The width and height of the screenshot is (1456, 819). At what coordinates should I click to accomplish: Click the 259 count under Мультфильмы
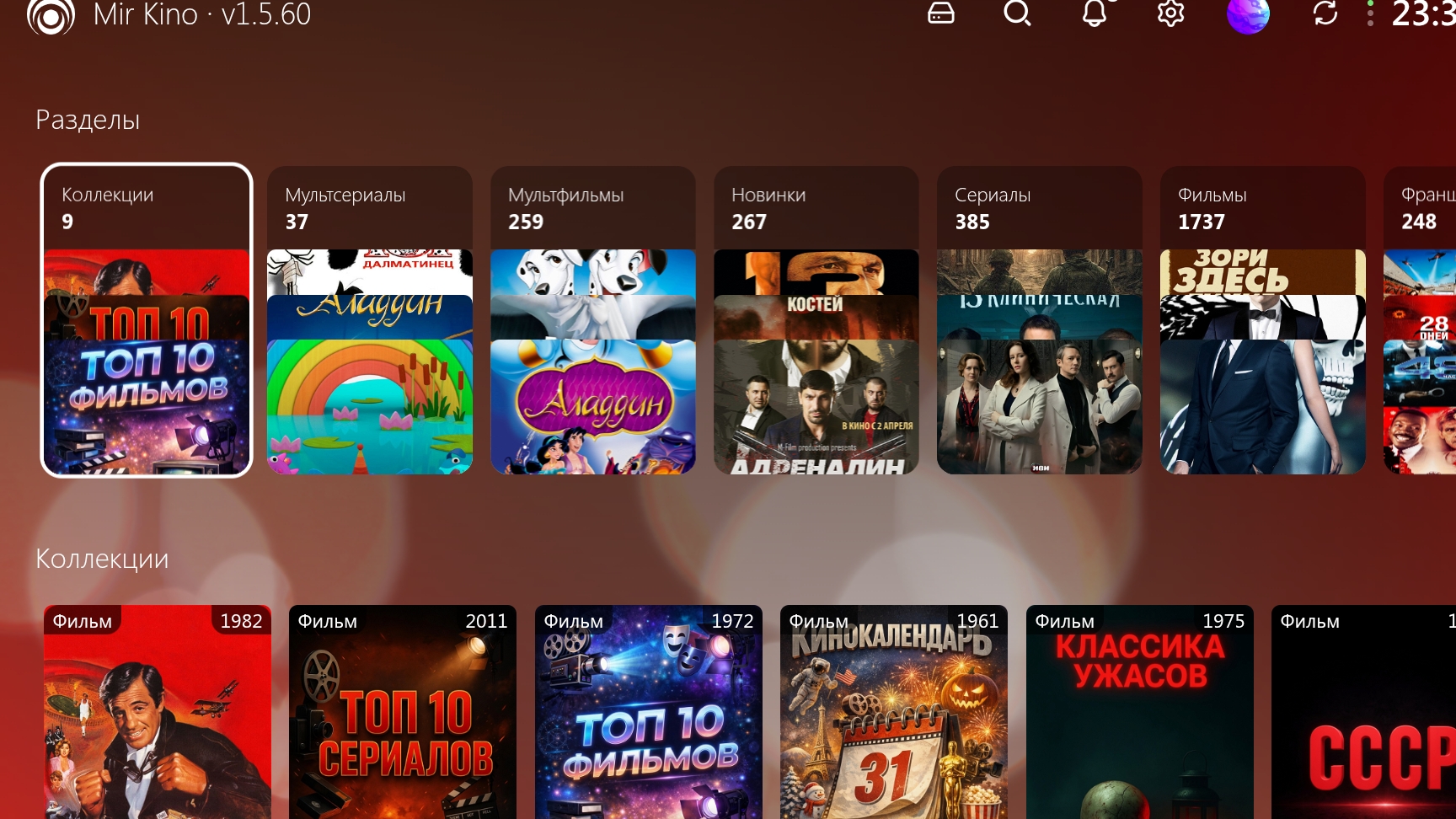point(526,222)
